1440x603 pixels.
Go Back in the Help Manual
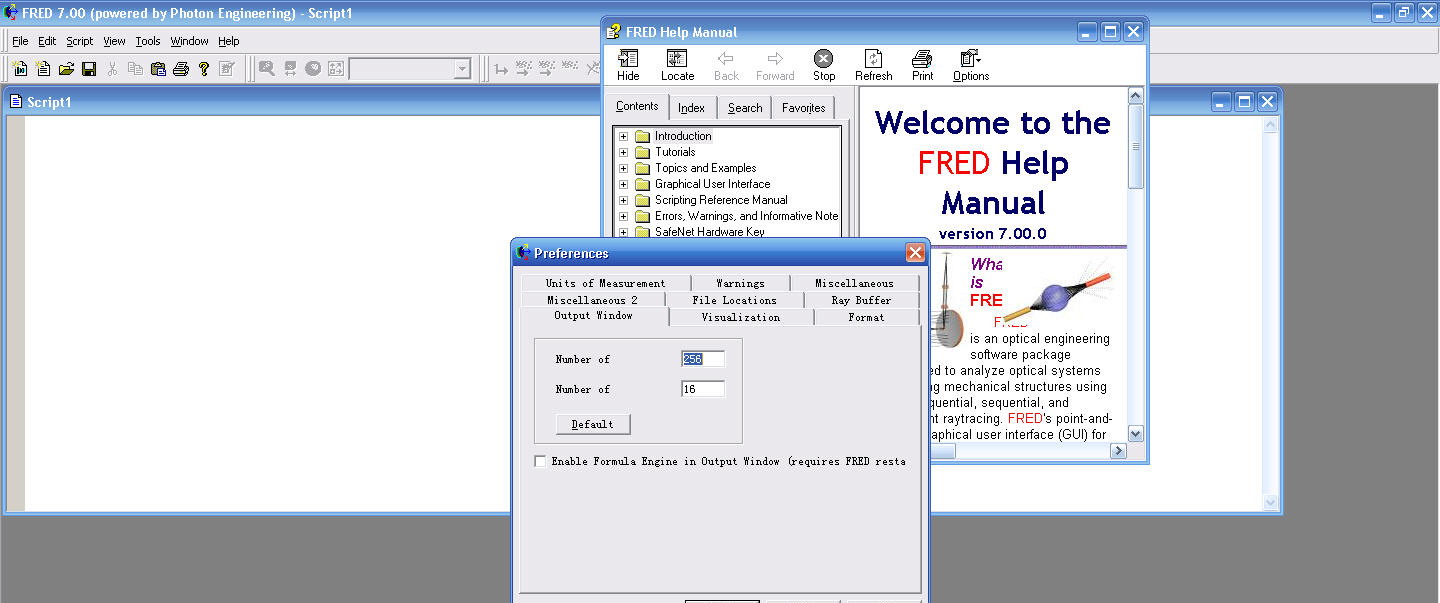726,66
